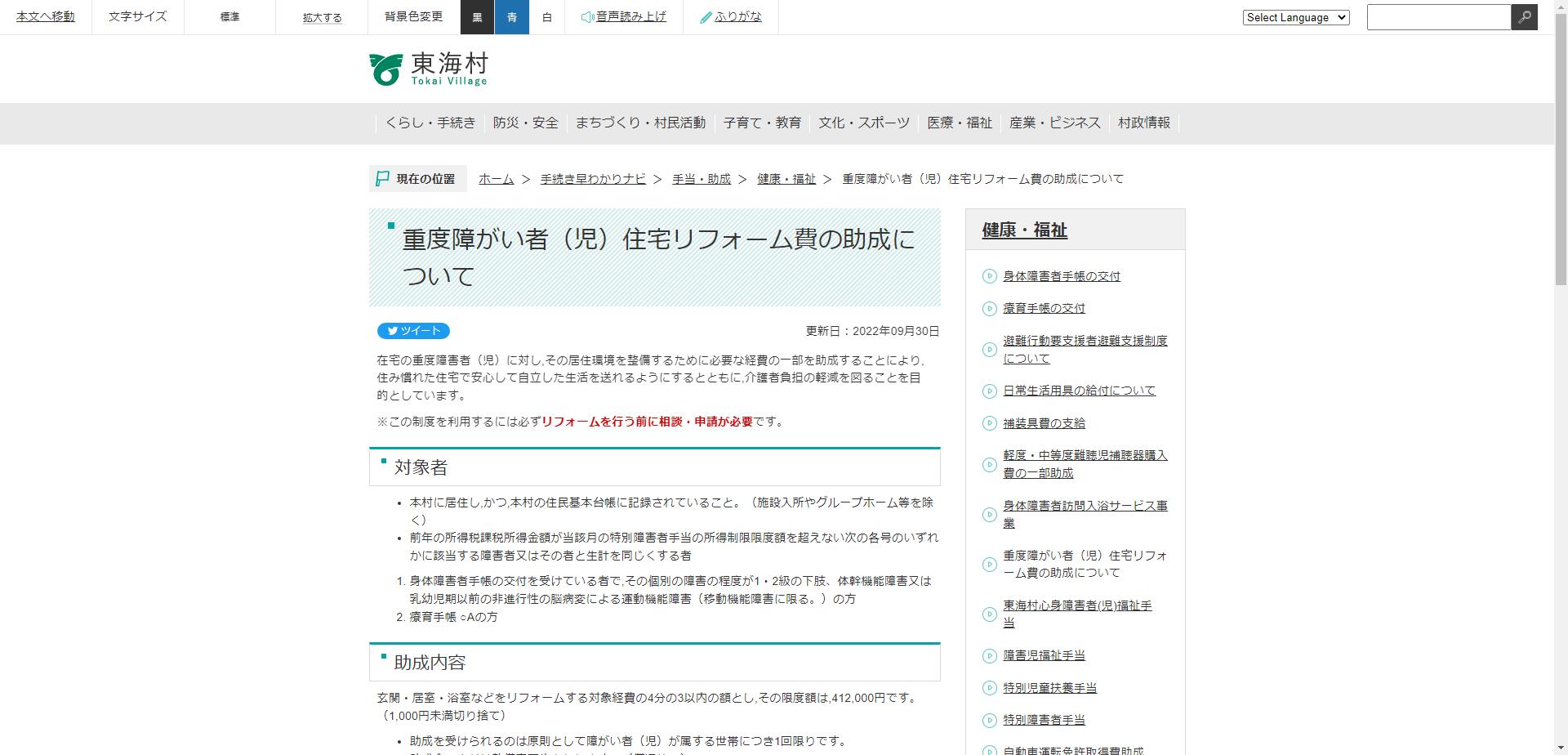Click the 現在の位置 flag label

pos(417,179)
